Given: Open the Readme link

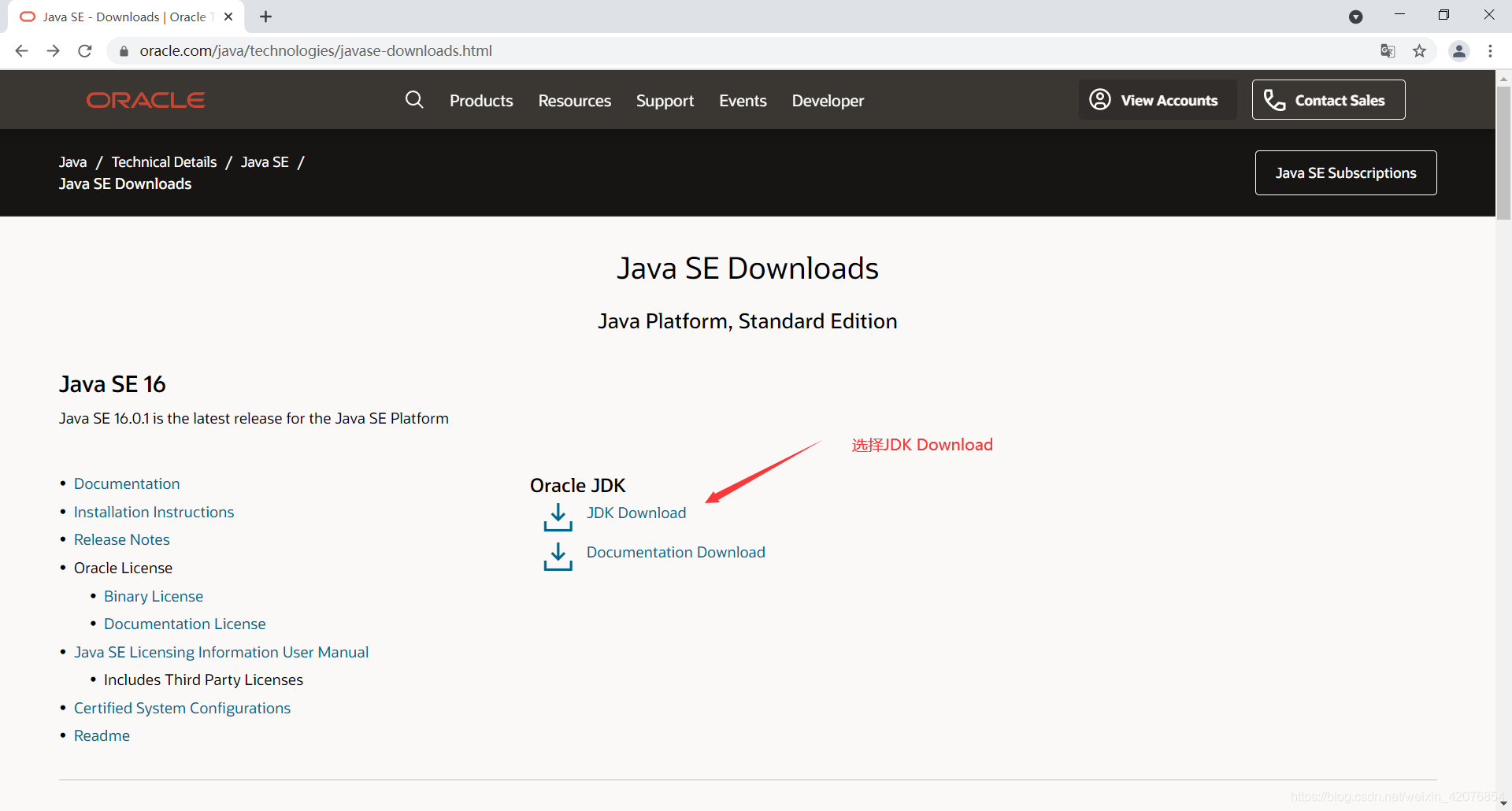Looking at the screenshot, I should (x=102, y=735).
